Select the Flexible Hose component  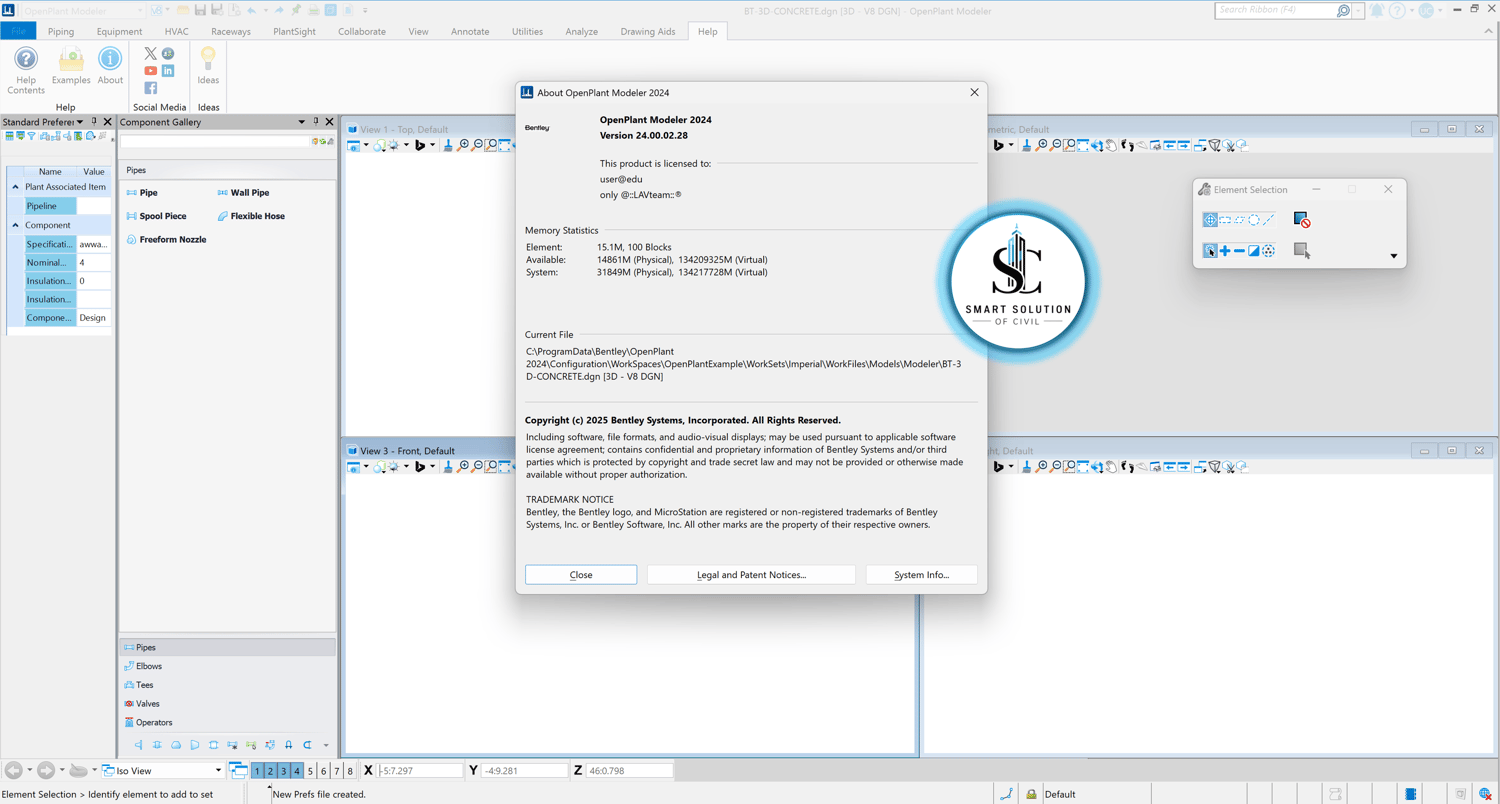click(x=251, y=216)
